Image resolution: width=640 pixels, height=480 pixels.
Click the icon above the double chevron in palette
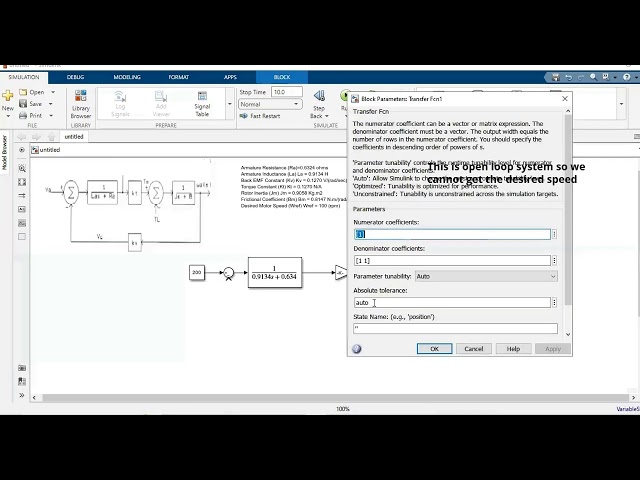(22, 381)
